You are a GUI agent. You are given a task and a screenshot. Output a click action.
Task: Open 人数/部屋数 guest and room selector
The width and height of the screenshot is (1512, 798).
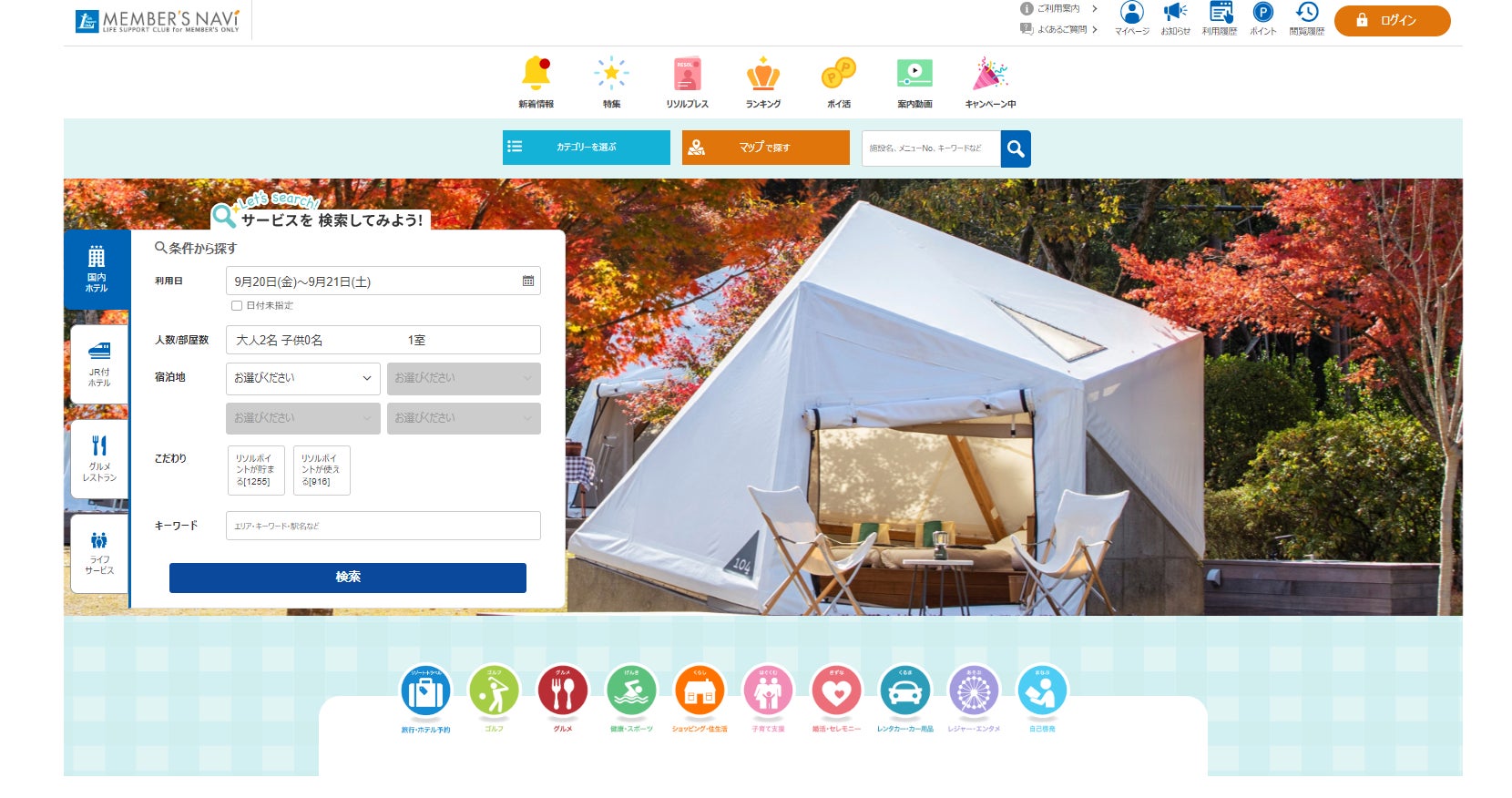click(383, 340)
